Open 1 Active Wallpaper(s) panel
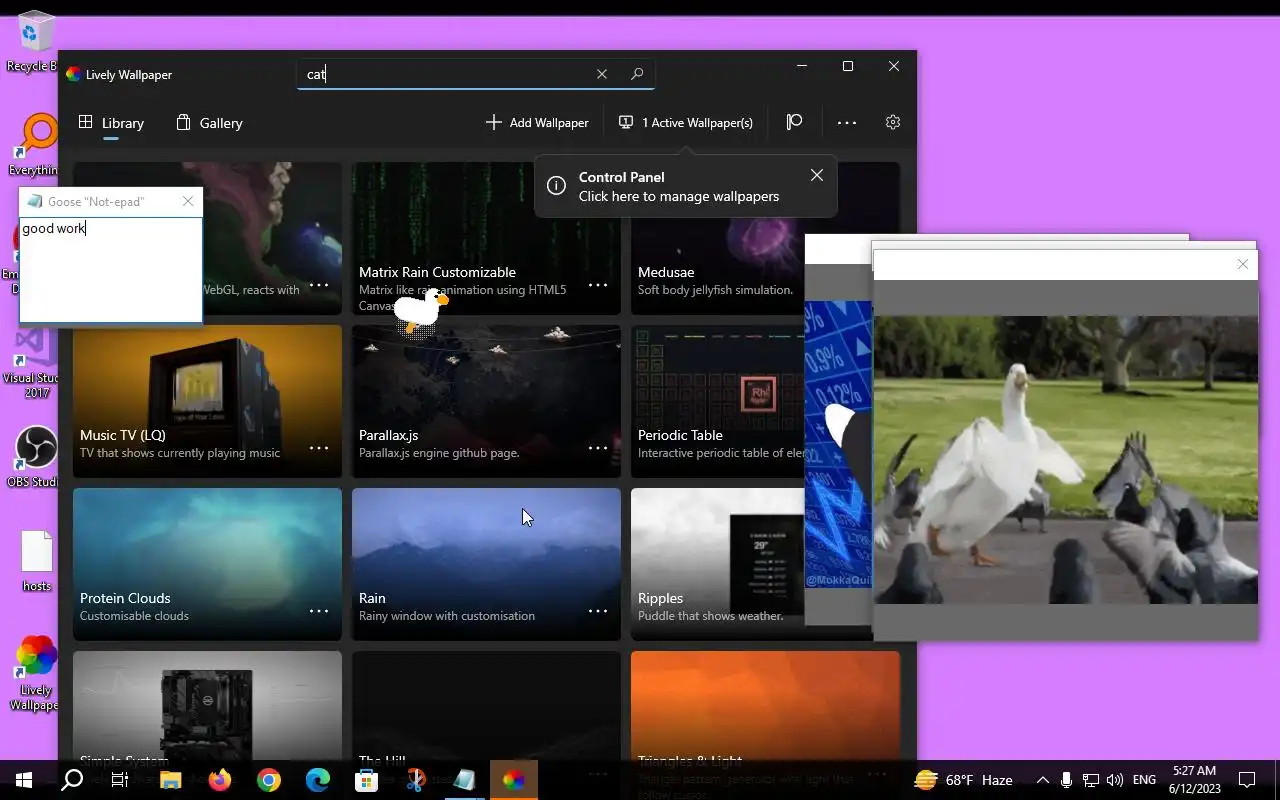This screenshot has width=1280, height=800. [686, 122]
